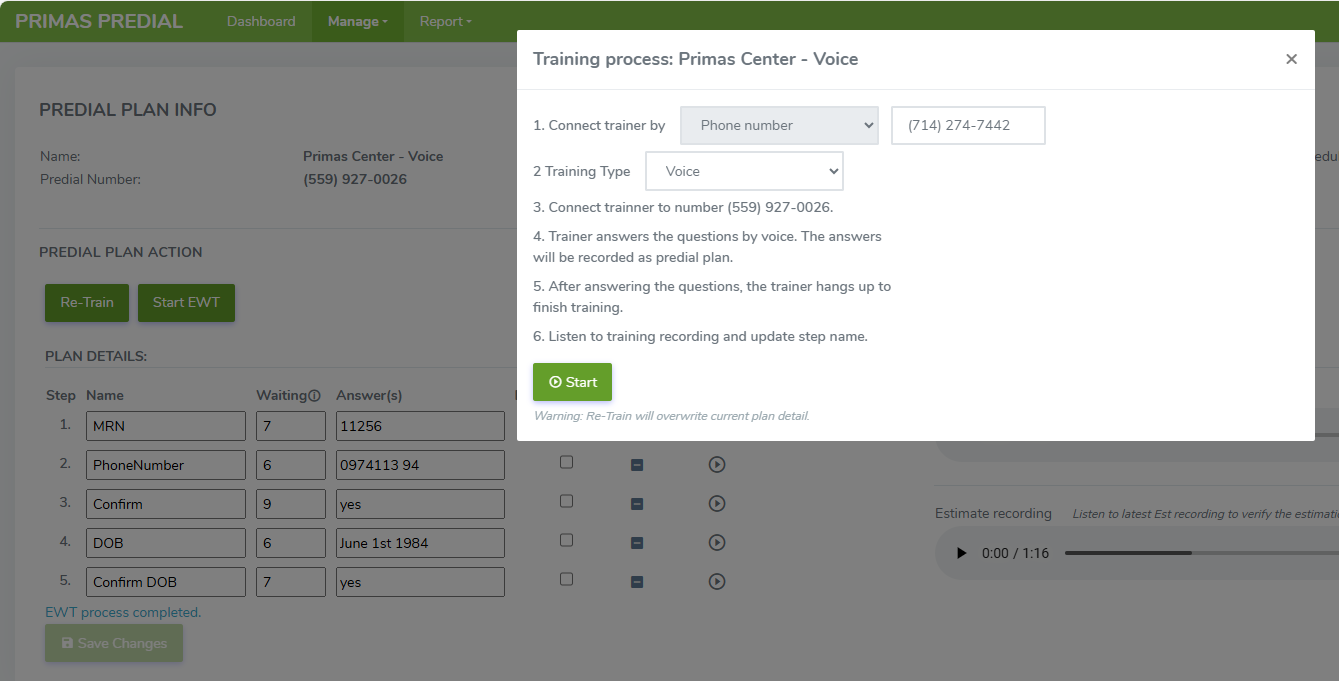Check the box in Confirm step row

[x=567, y=501]
